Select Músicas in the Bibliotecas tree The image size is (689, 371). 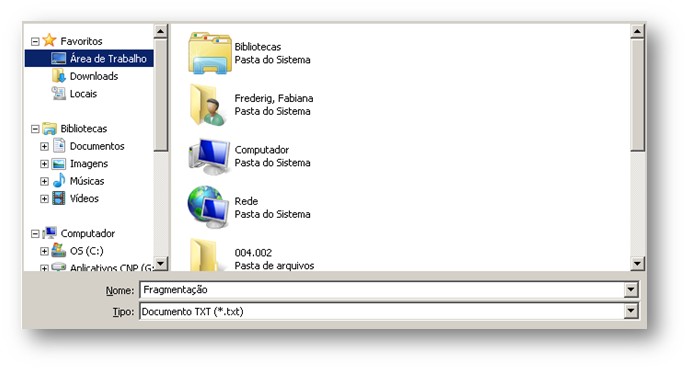tap(87, 181)
